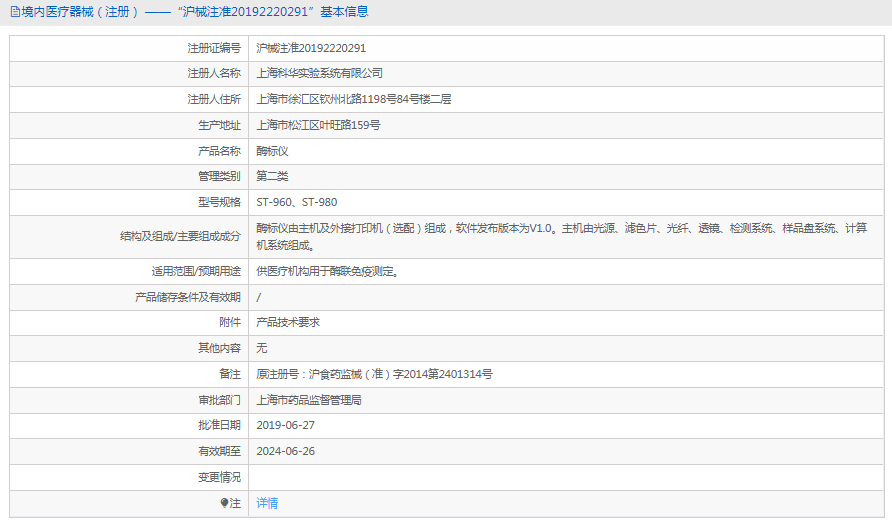Image resolution: width=892 pixels, height=524 pixels.
Task: Click the 结构及组成/主要组成成分 label
Action: tap(180, 236)
